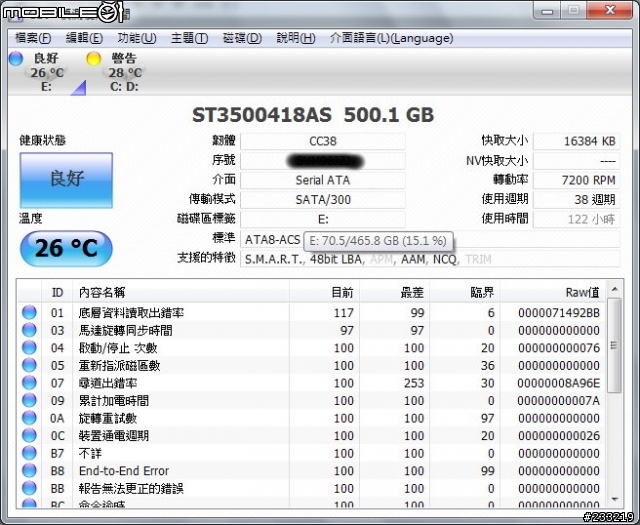The image size is (640, 525).
Task: Click the status dot of attribute 09
Action: (x=29, y=400)
